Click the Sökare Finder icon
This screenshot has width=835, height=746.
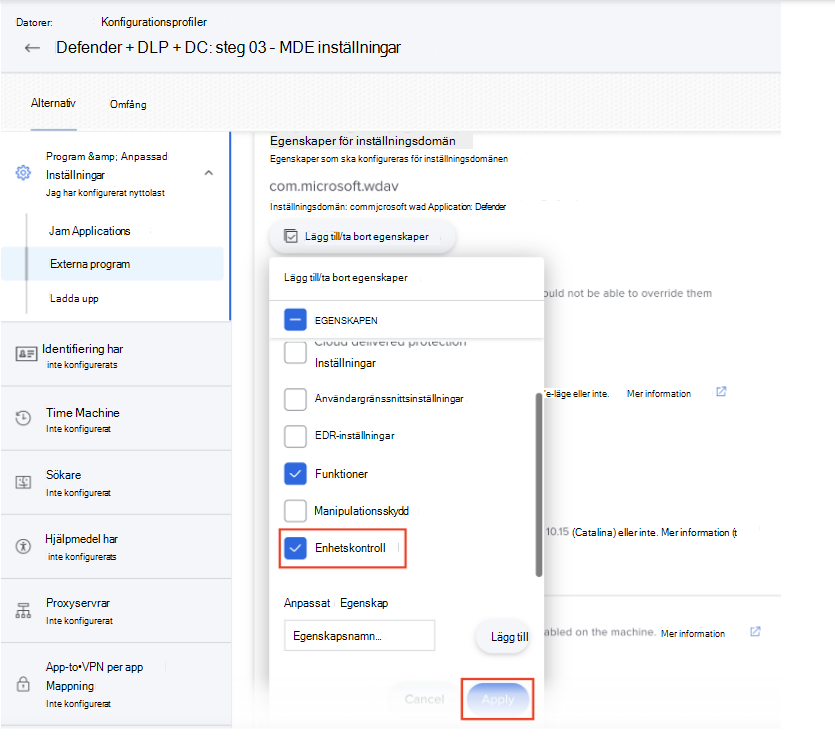[x=23, y=482]
